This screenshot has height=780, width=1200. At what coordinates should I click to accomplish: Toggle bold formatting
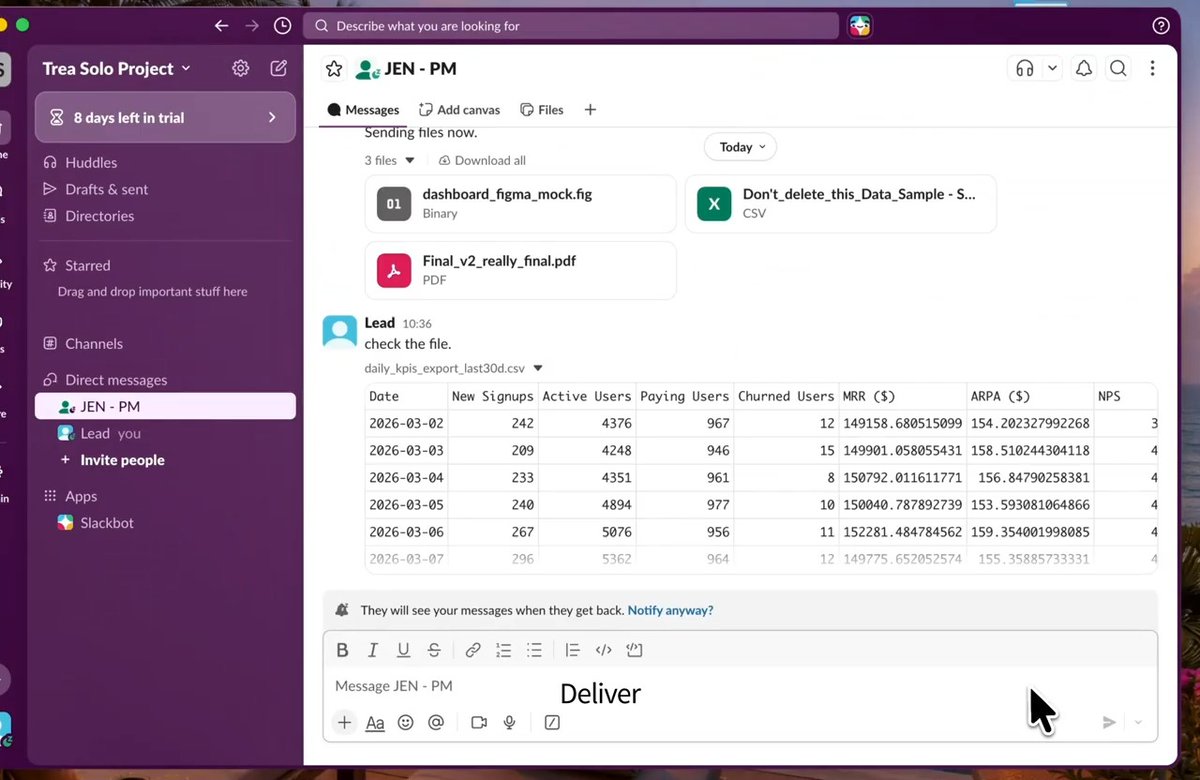tap(342, 650)
